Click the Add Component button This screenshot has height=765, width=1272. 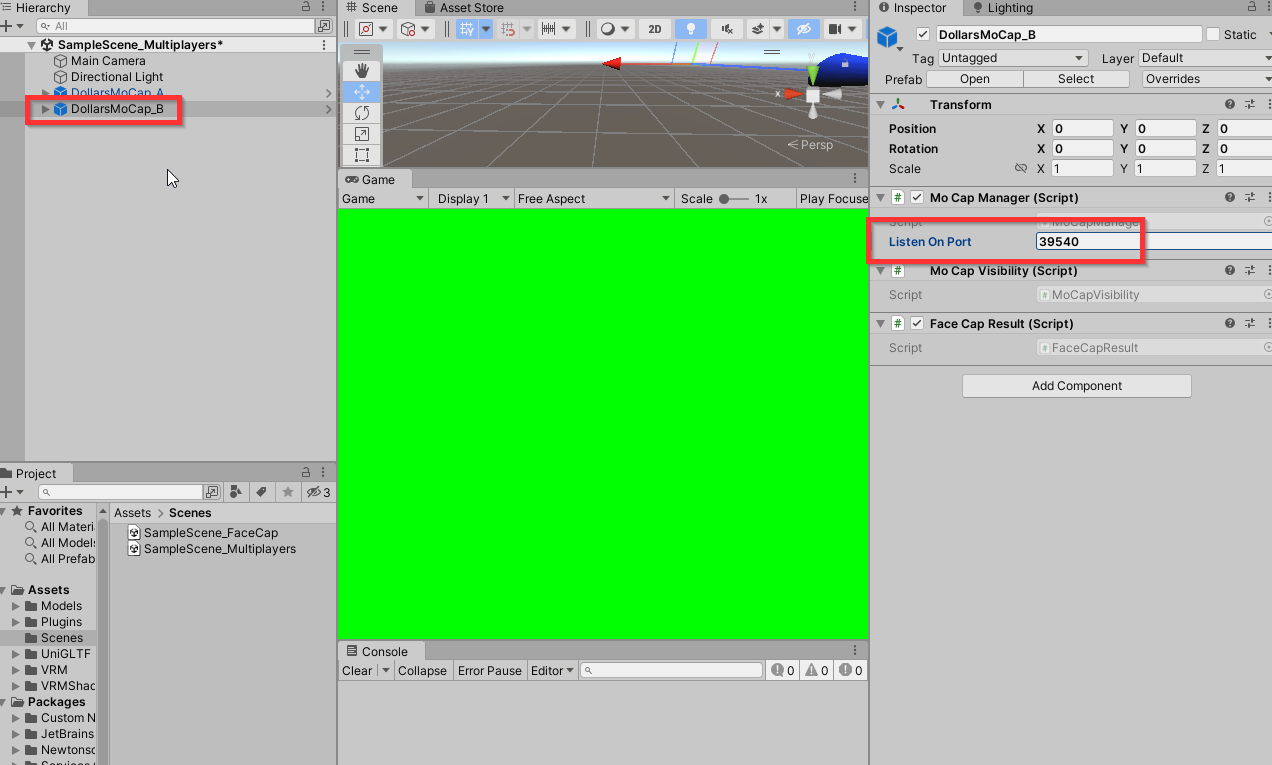pyautogui.click(x=1076, y=386)
